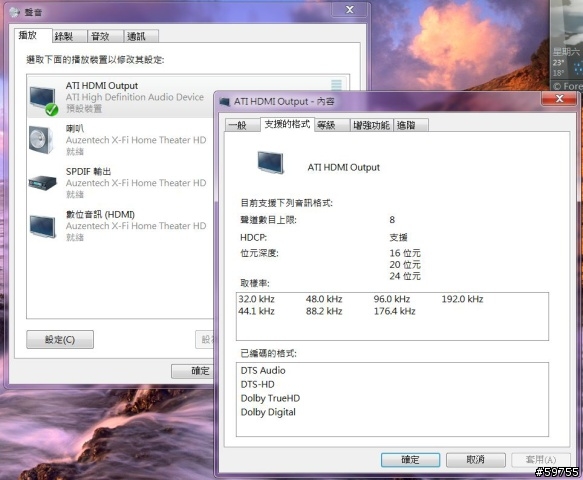
Task: Confirm with 確定 in properties dialog
Action: pos(410,460)
